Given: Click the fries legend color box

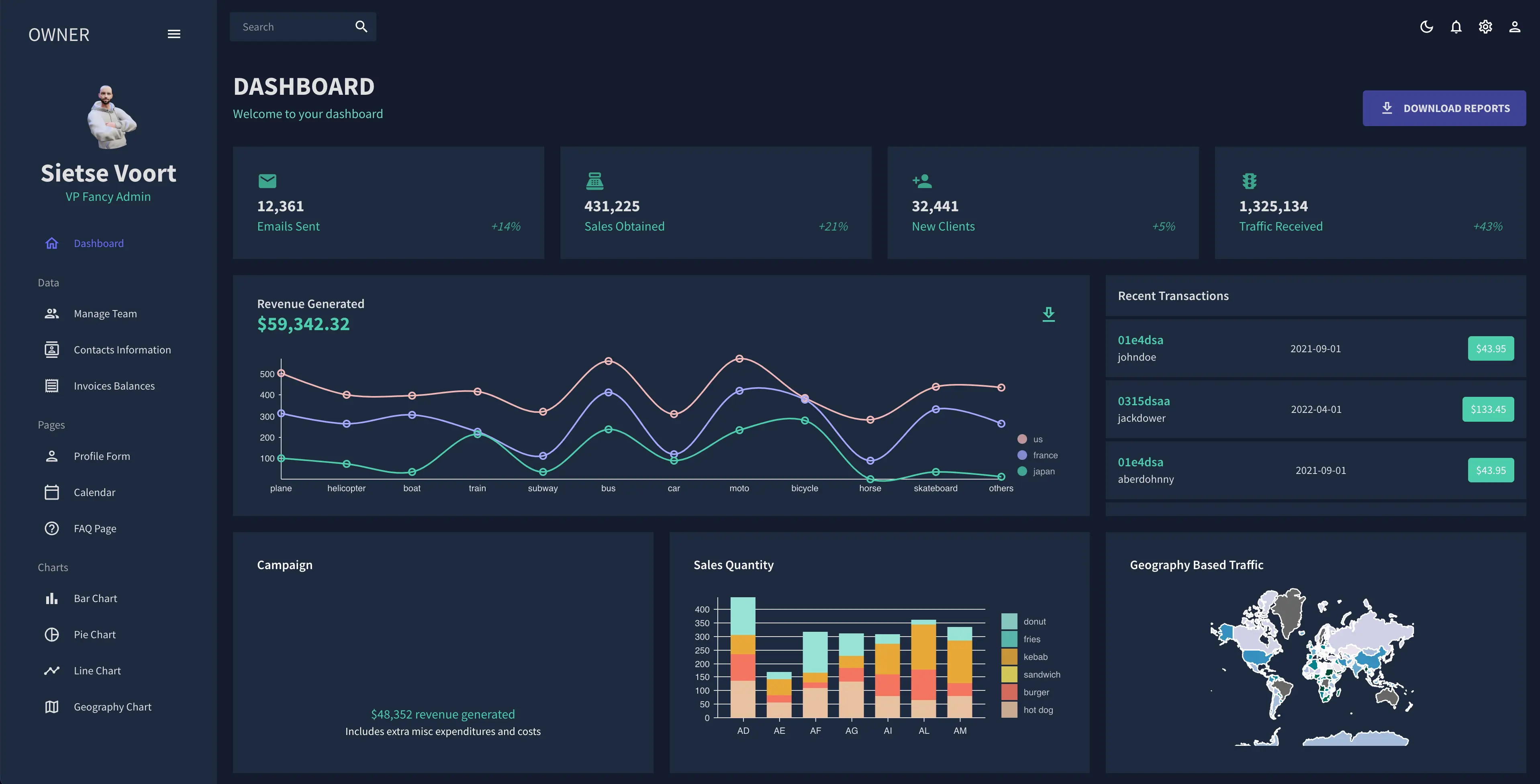Looking at the screenshot, I should pyautogui.click(x=1009, y=639).
